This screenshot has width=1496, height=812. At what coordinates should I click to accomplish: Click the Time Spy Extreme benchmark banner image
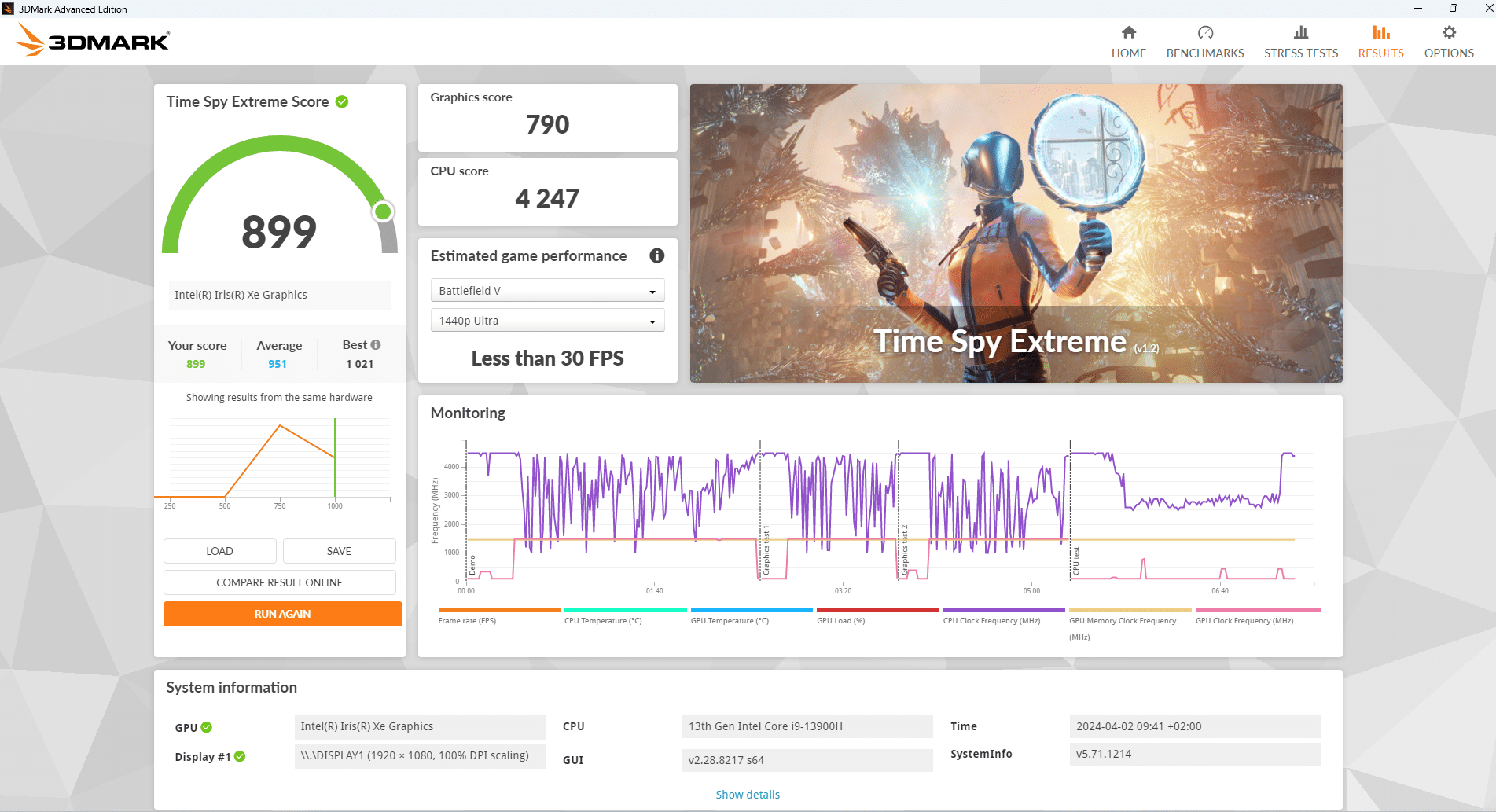click(1016, 233)
